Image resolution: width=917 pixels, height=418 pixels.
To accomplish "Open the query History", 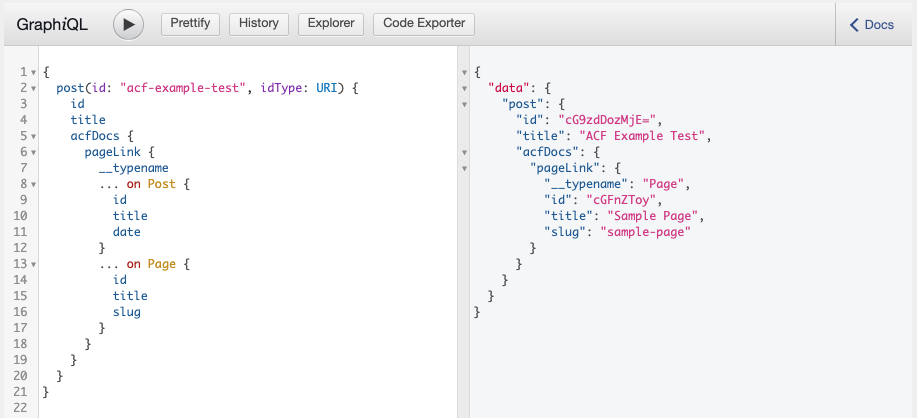I will pos(259,24).
